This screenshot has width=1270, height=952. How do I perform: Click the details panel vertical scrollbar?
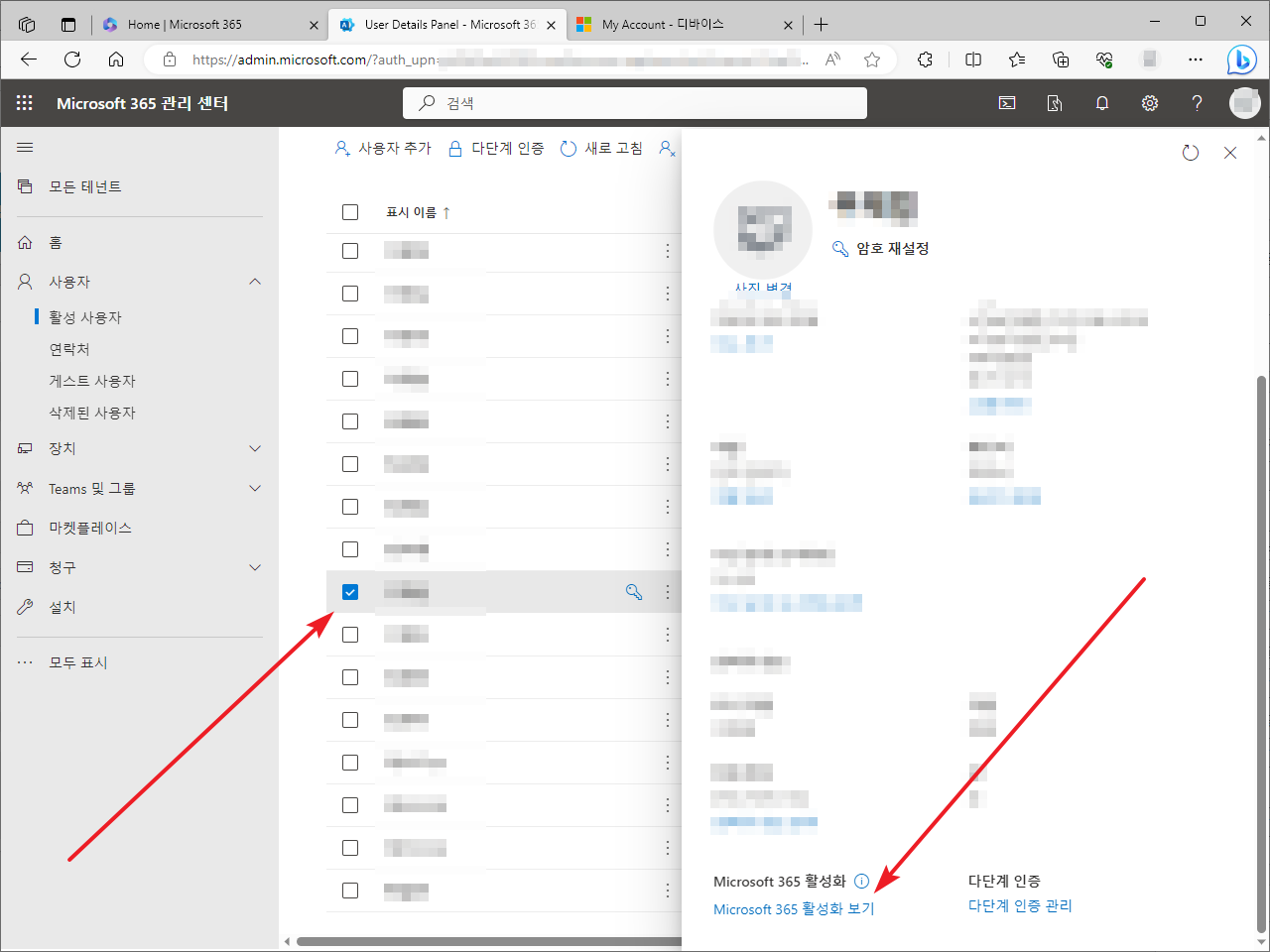tap(1262, 654)
